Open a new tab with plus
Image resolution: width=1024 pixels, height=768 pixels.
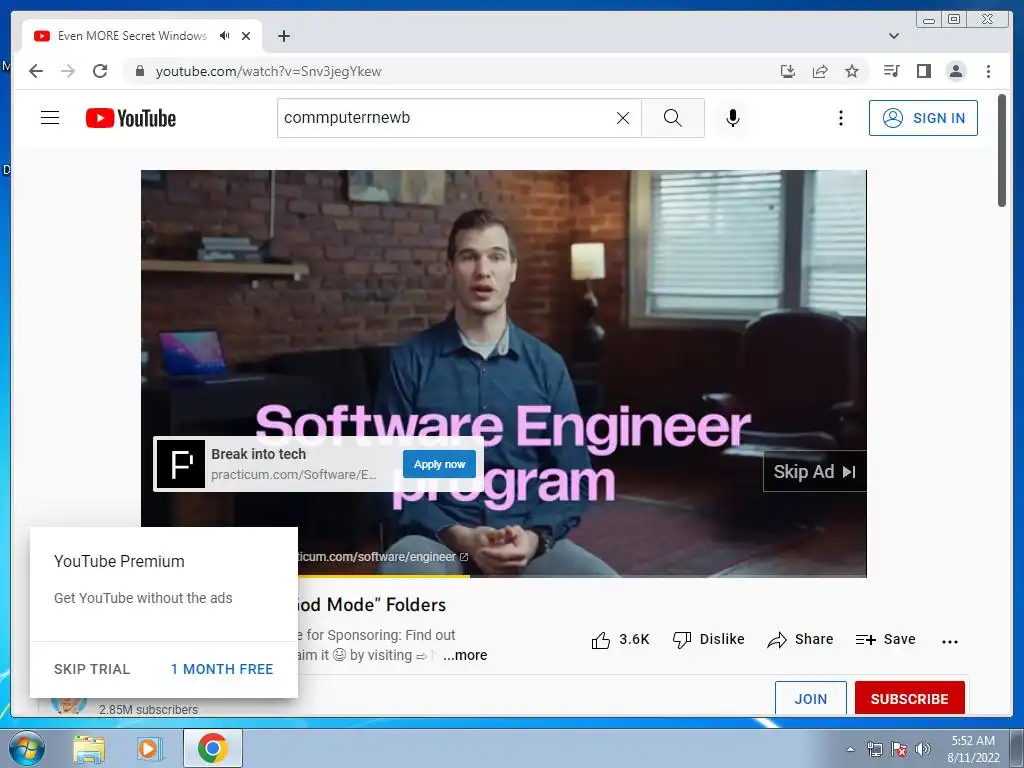283,36
